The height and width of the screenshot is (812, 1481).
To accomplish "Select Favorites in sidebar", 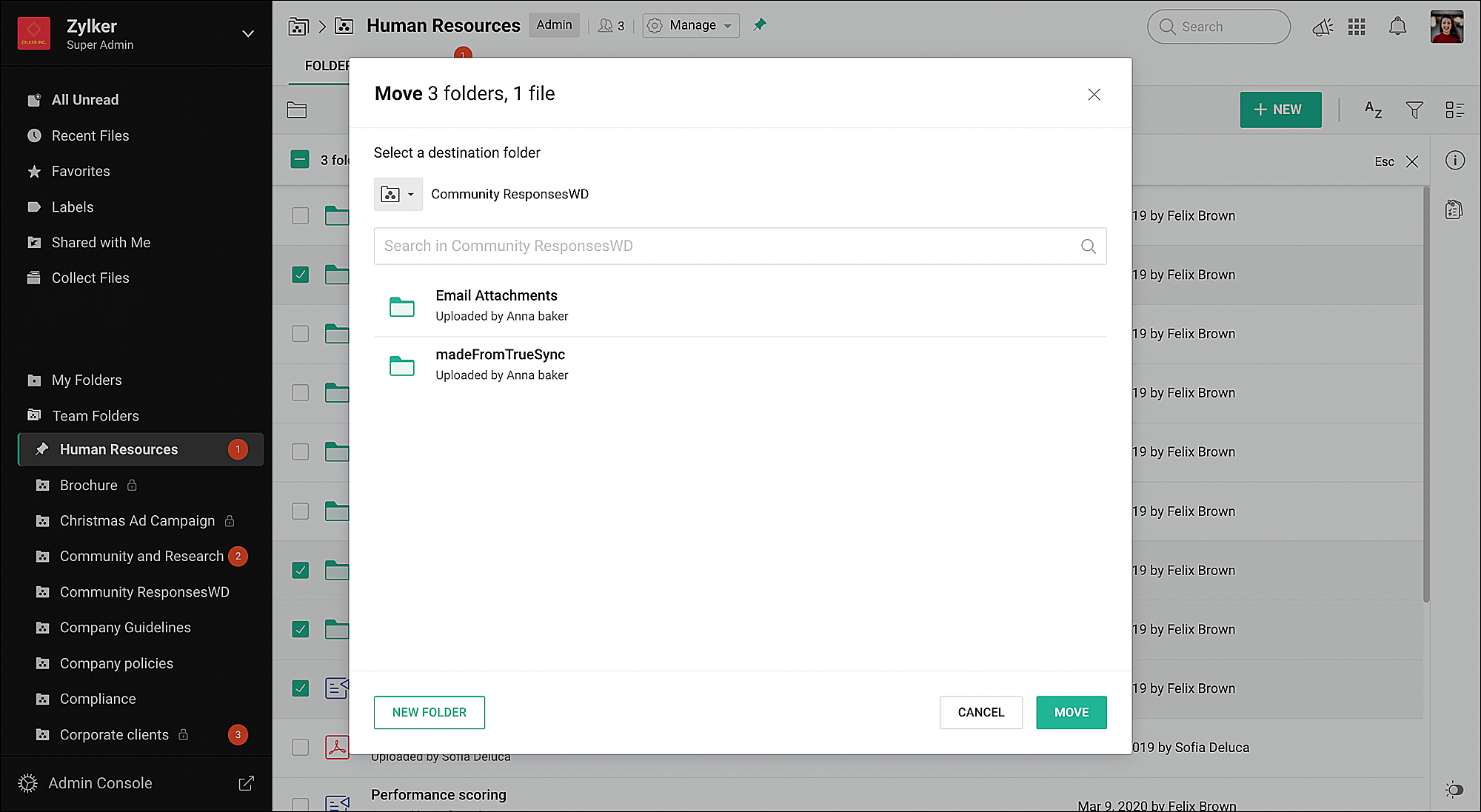I will pos(81,171).
